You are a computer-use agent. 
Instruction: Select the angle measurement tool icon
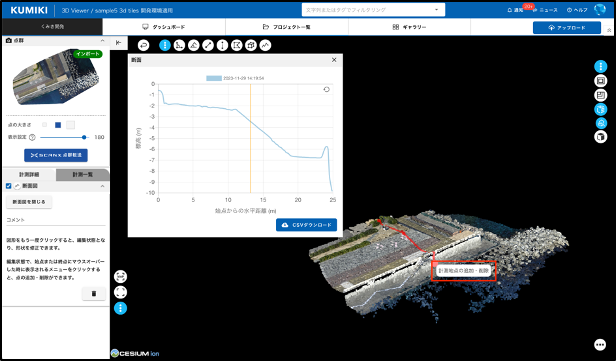coord(194,46)
